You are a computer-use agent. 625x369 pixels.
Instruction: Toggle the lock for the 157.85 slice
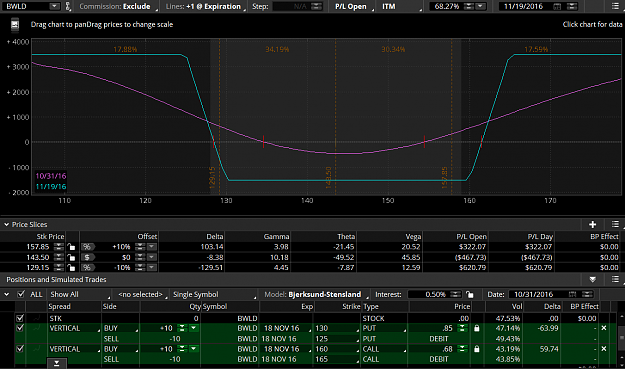pos(71,247)
